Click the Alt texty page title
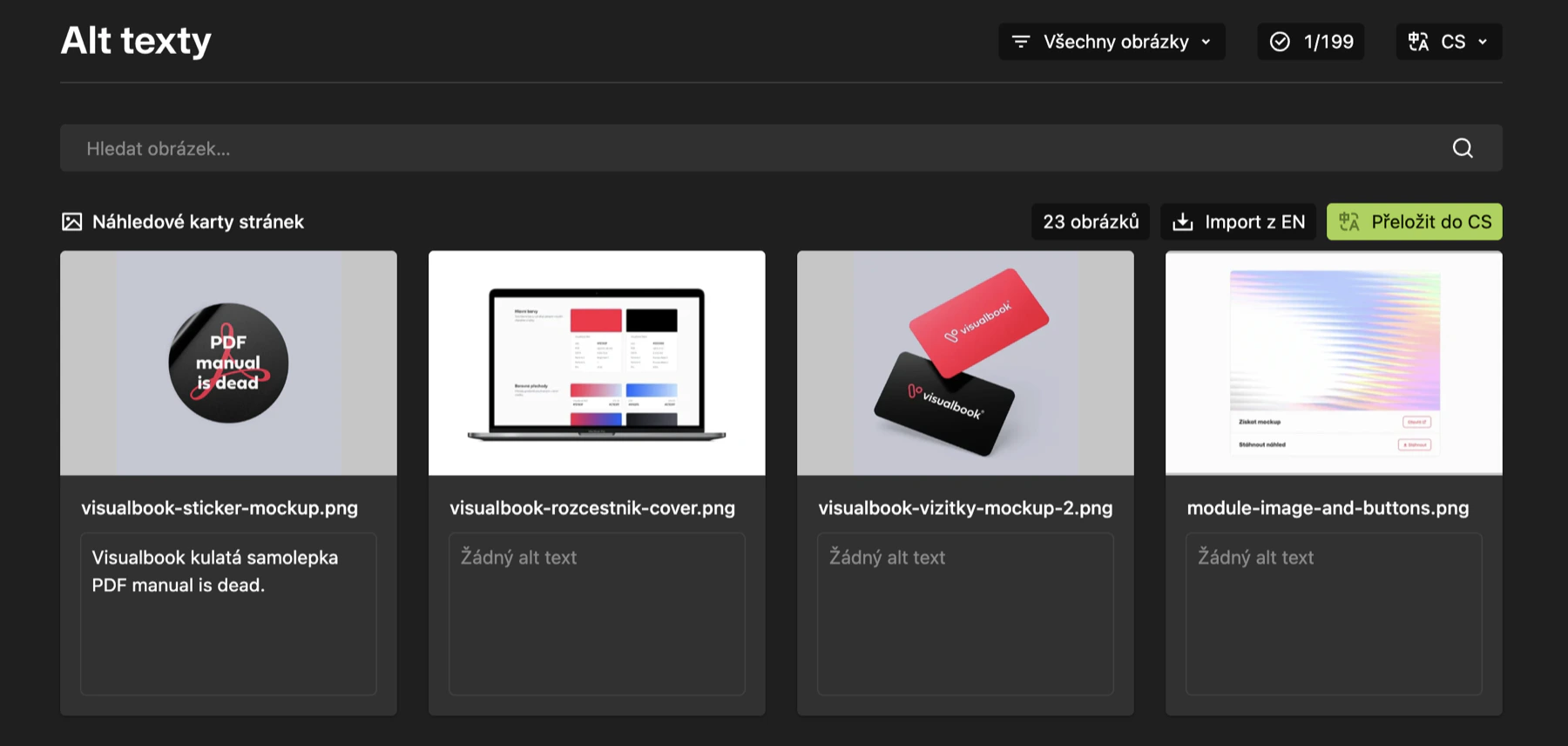 [136, 41]
